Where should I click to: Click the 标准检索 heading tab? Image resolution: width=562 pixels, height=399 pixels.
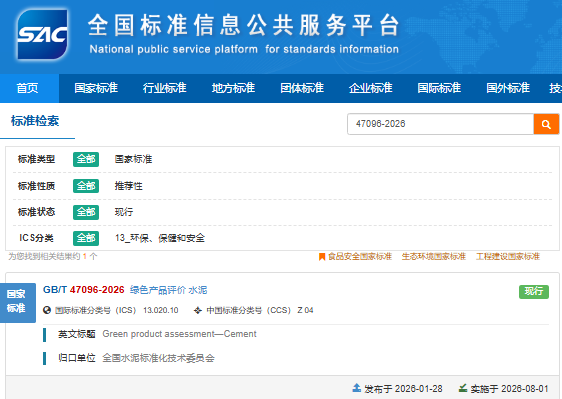[x=35, y=121]
